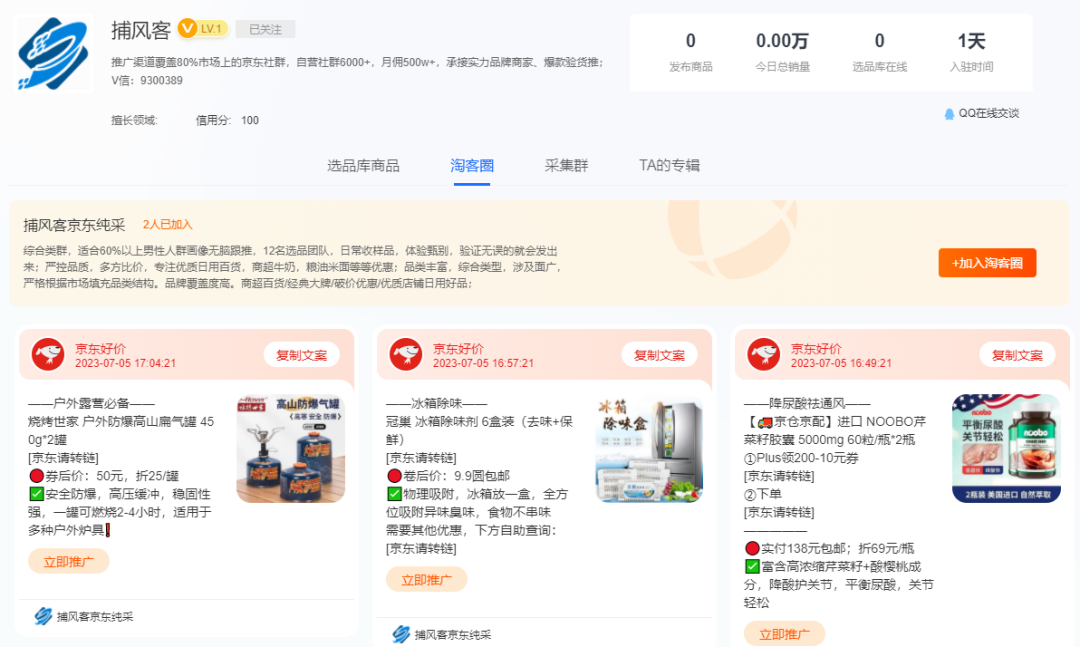Open the 采集群 tab
Screen dimensions: 1080x647
pos(566,165)
